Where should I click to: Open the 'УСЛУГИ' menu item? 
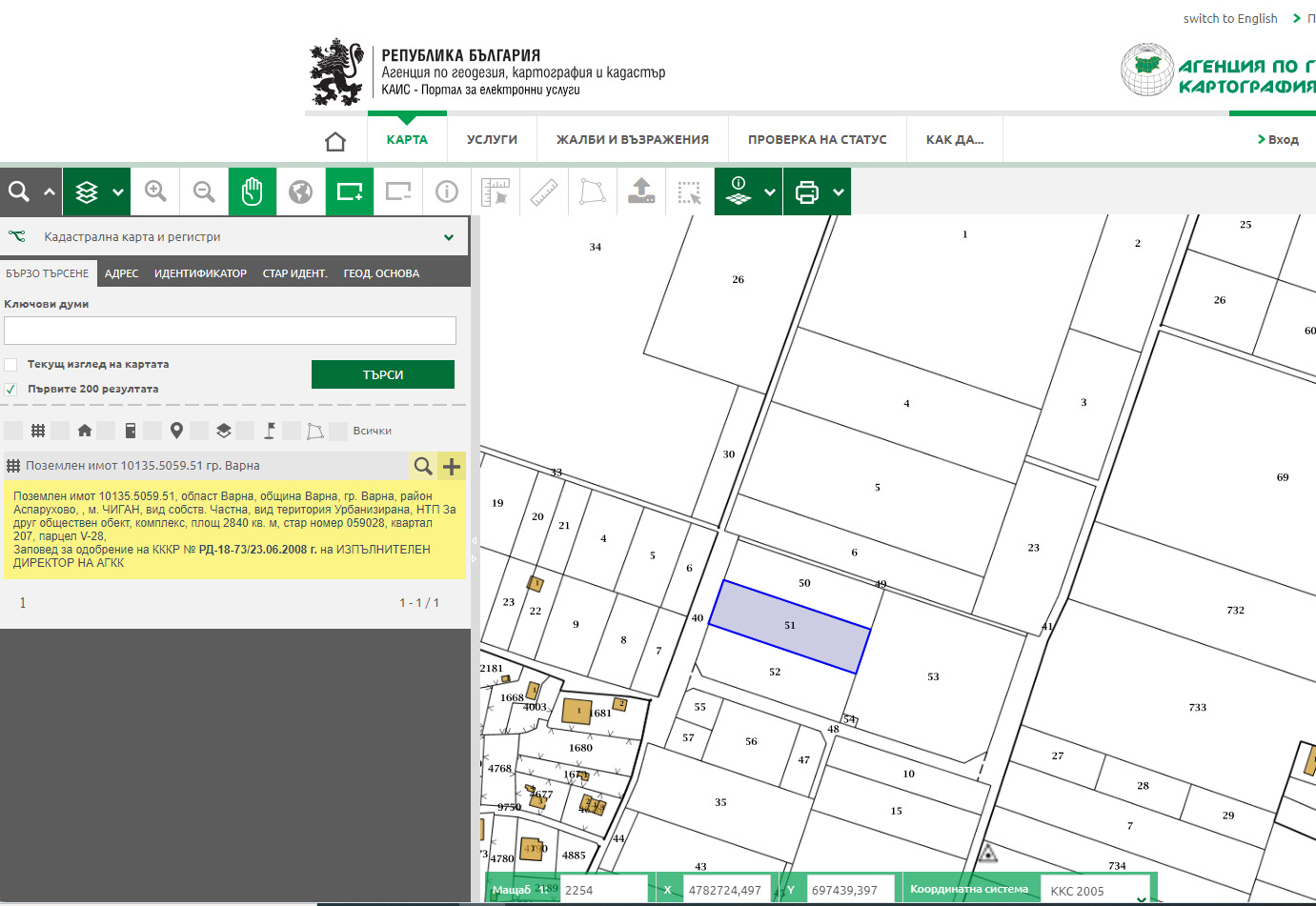pos(492,140)
